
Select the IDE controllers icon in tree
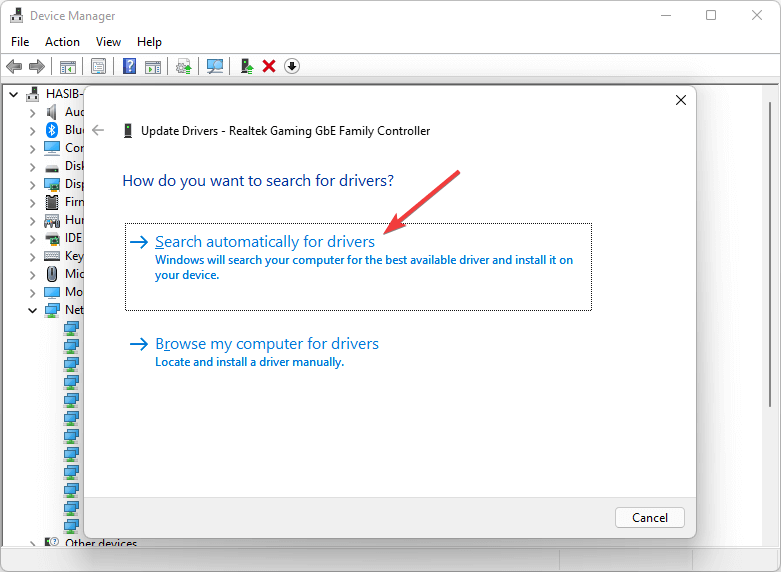pos(52,238)
